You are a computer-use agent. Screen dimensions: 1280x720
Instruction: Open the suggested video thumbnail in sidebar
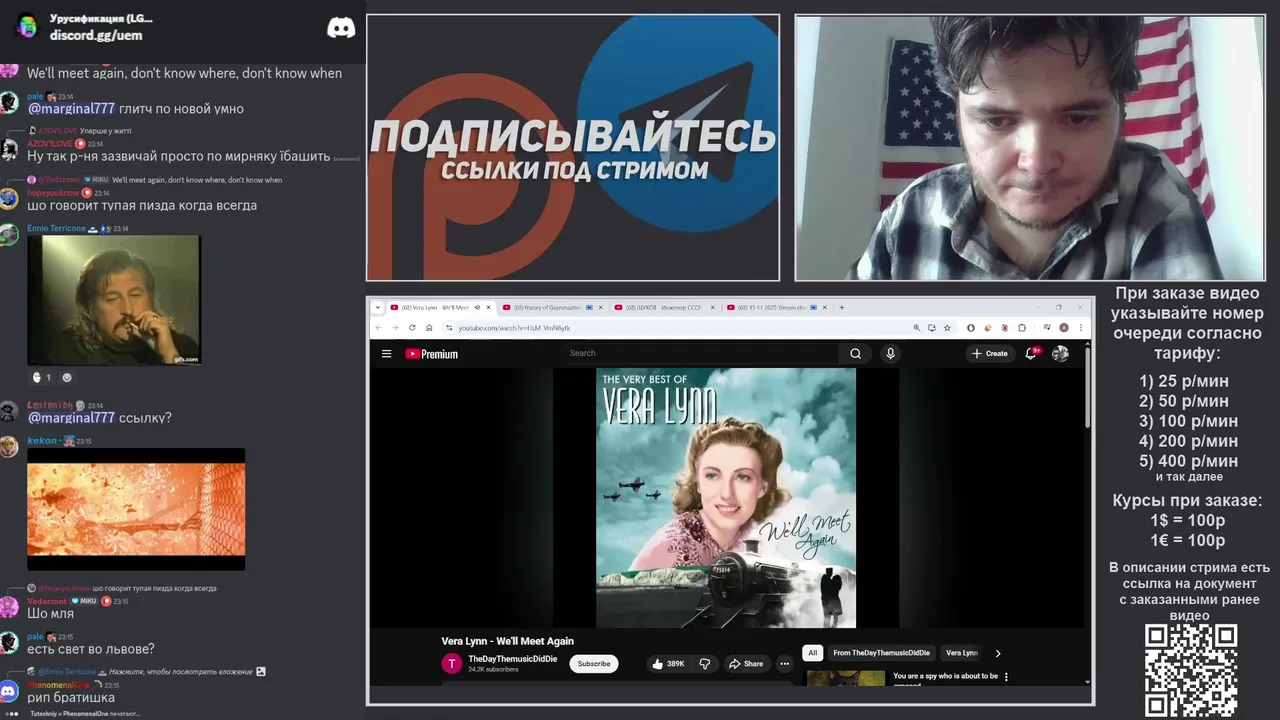[x=846, y=678]
